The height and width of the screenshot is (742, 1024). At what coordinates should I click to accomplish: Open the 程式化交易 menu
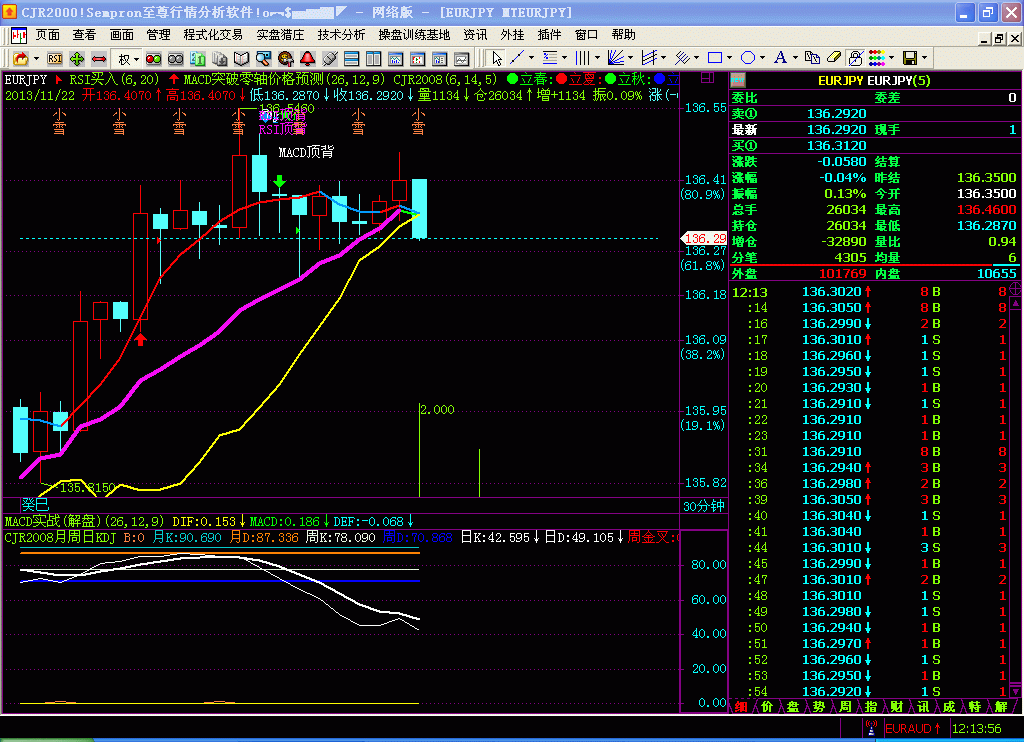[213, 34]
